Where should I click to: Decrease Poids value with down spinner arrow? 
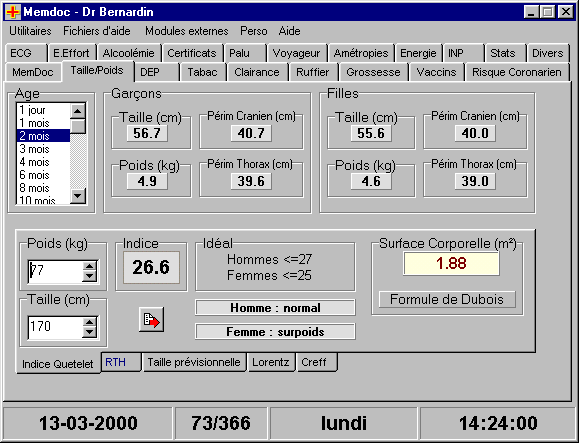click(89, 277)
